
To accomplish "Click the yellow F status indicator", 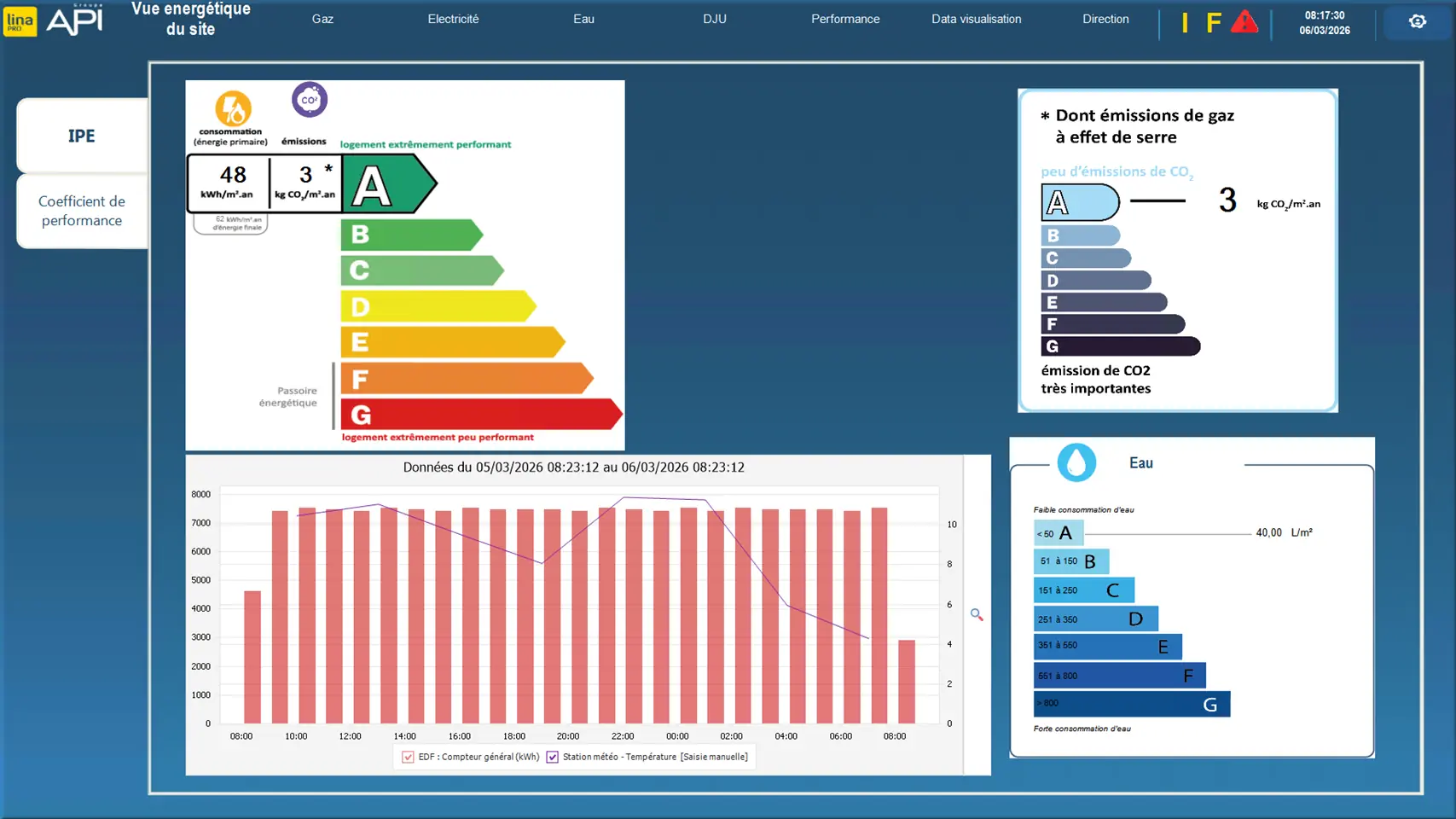I will click(1213, 23).
